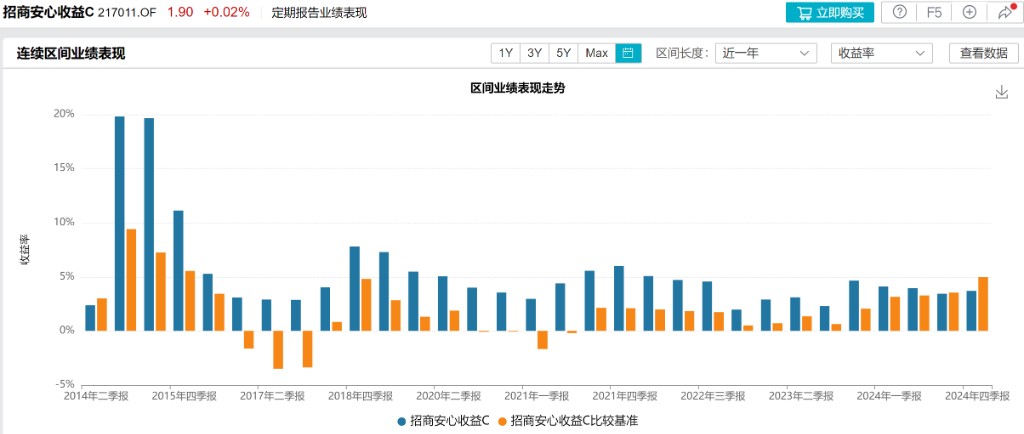
Task: Select the custom date calendar icon
Action: (628, 53)
